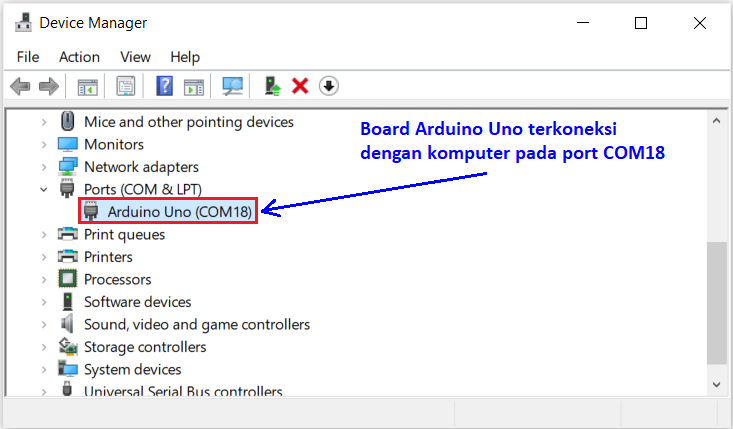Maximize the Device Manager window

point(641,22)
